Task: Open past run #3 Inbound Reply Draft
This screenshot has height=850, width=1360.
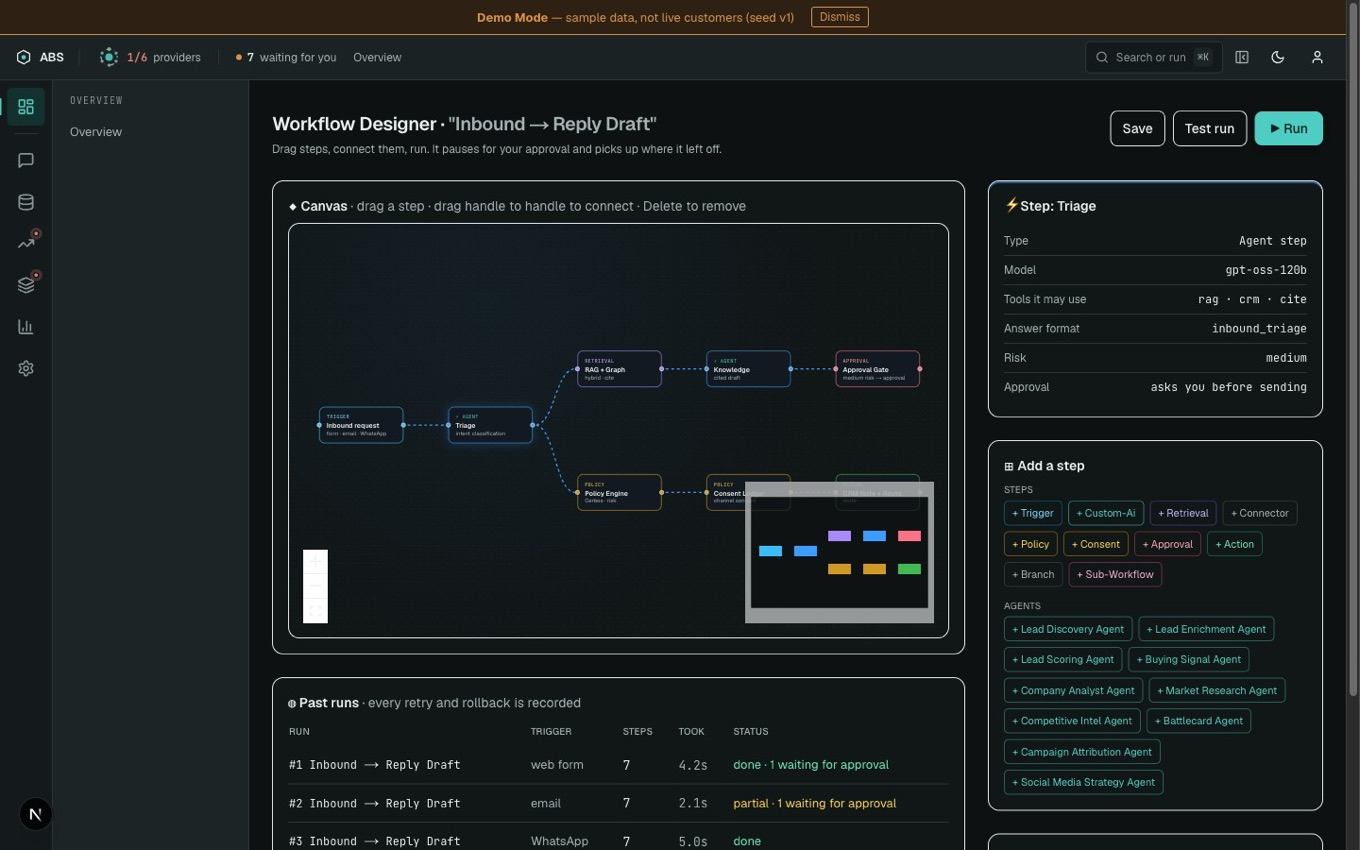Action: coord(618,841)
